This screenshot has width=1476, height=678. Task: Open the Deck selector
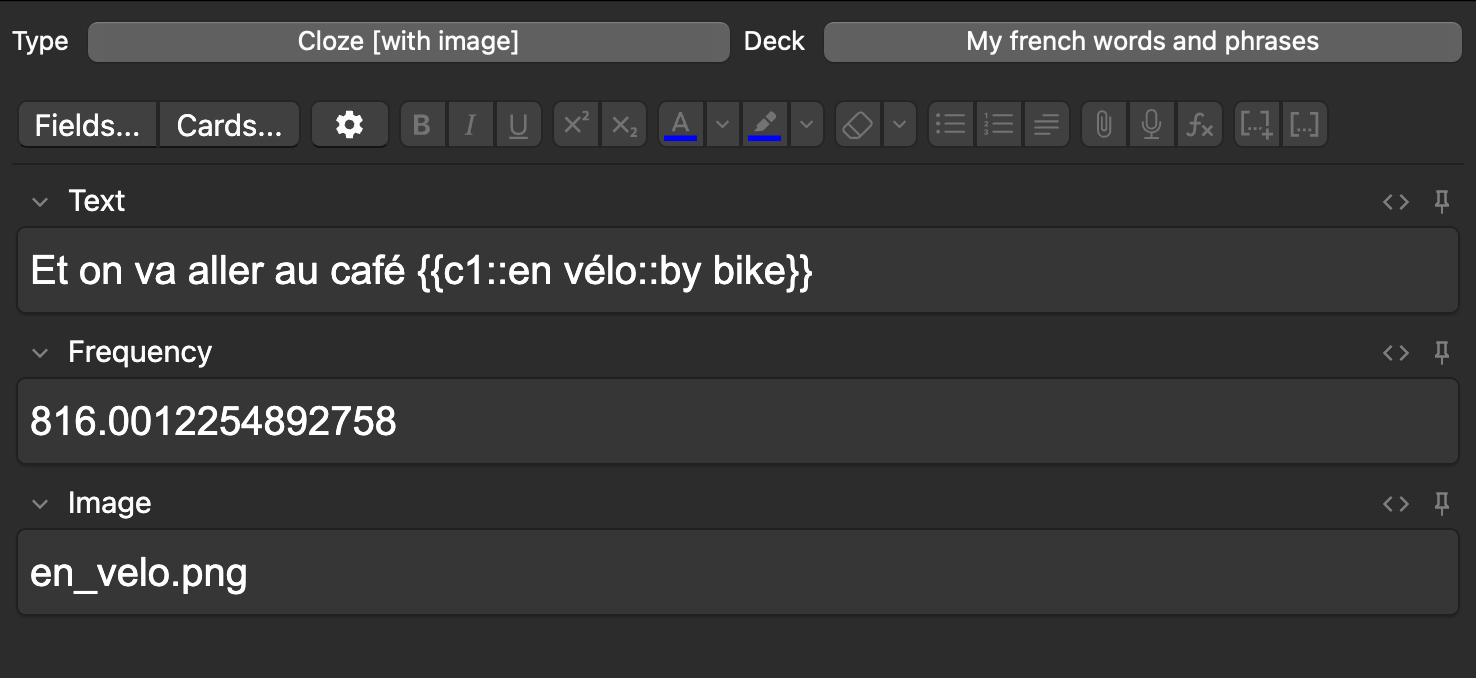[1142, 42]
